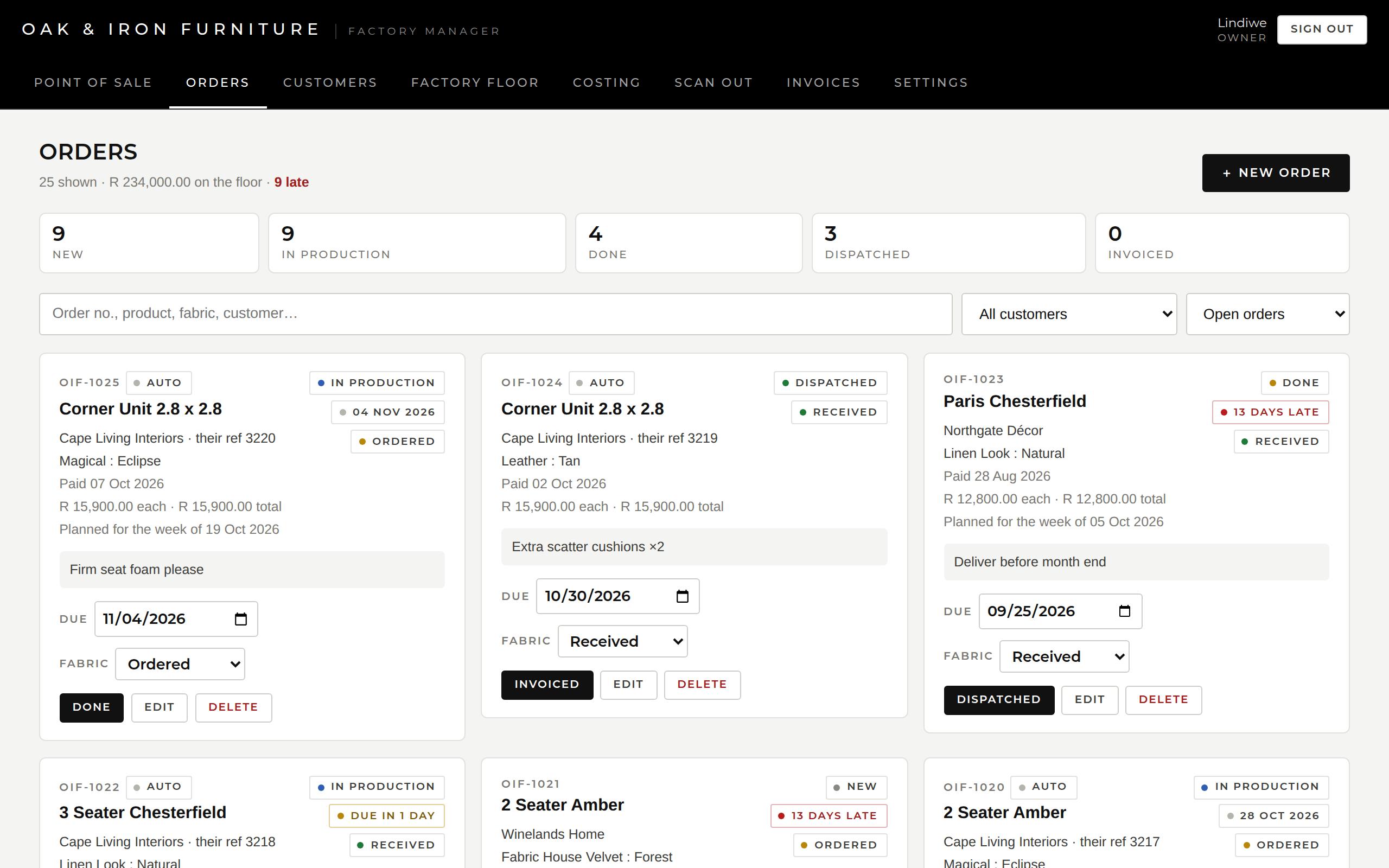Click the OIF-1023 due date field
Image resolution: width=1389 pixels, height=868 pixels.
tap(1060, 611)
